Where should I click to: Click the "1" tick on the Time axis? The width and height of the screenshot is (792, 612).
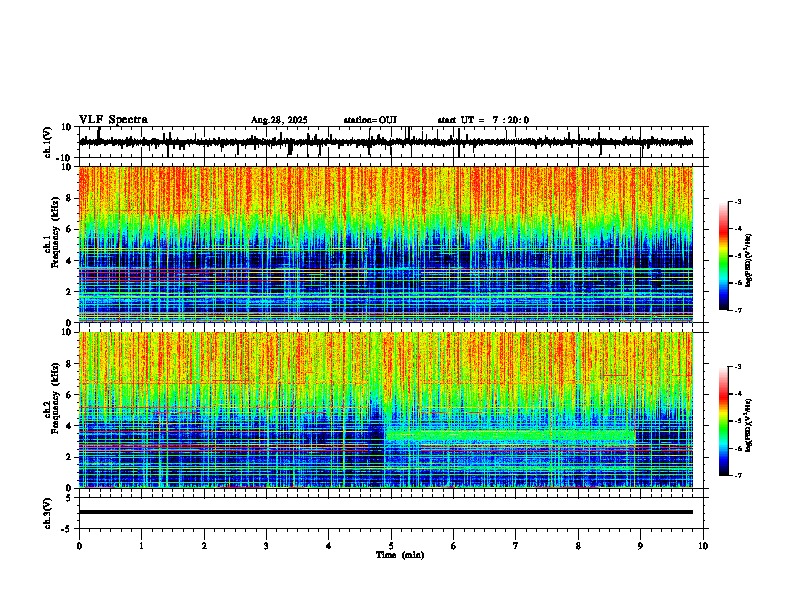[x=142, y=546]
